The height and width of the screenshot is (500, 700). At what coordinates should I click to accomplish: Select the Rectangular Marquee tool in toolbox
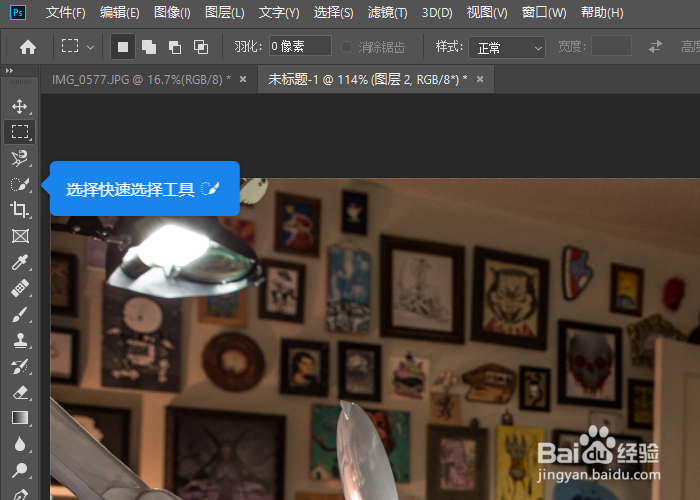pos(20,132)
